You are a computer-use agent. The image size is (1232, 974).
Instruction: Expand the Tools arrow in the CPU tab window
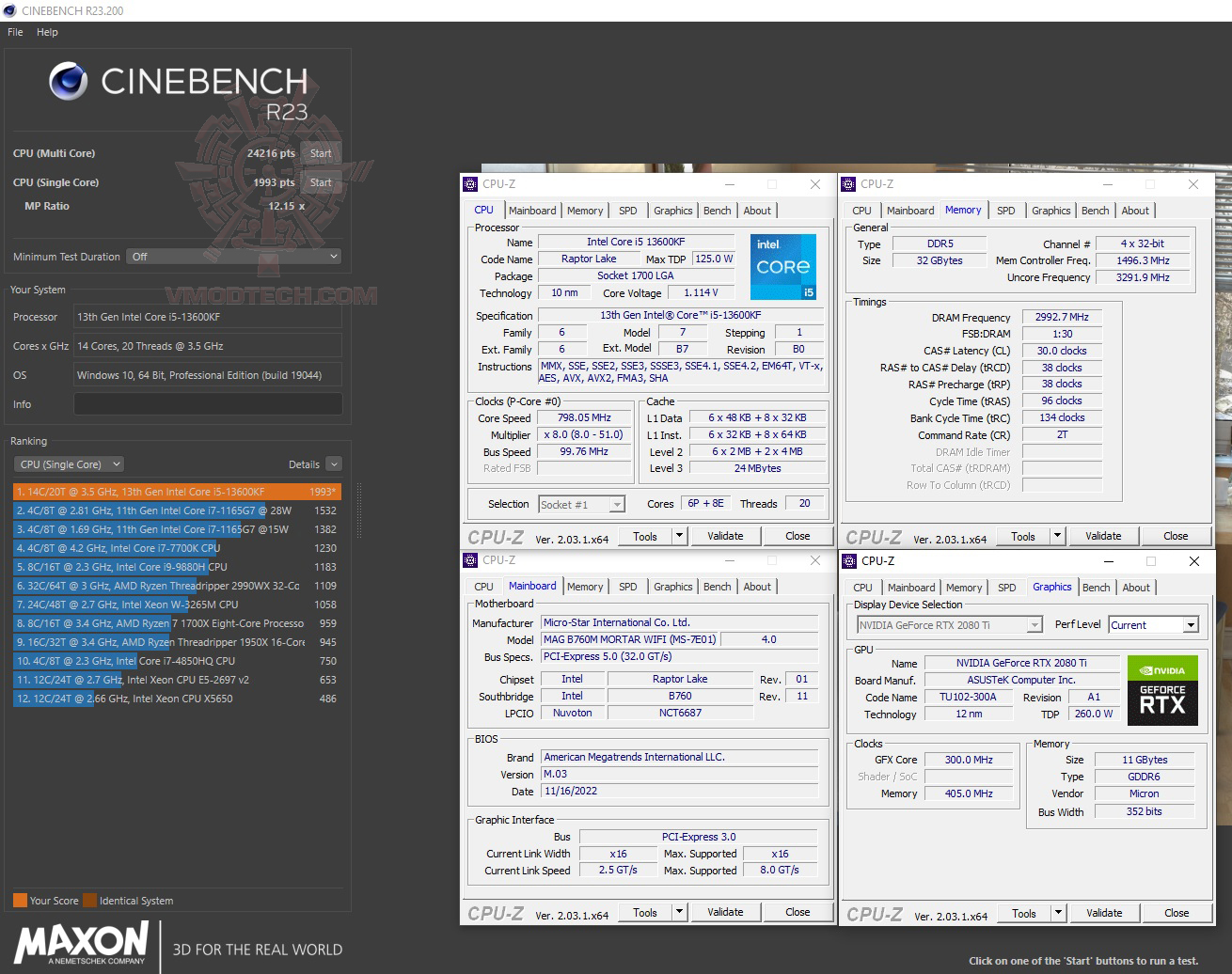click(x=679, y=536)
